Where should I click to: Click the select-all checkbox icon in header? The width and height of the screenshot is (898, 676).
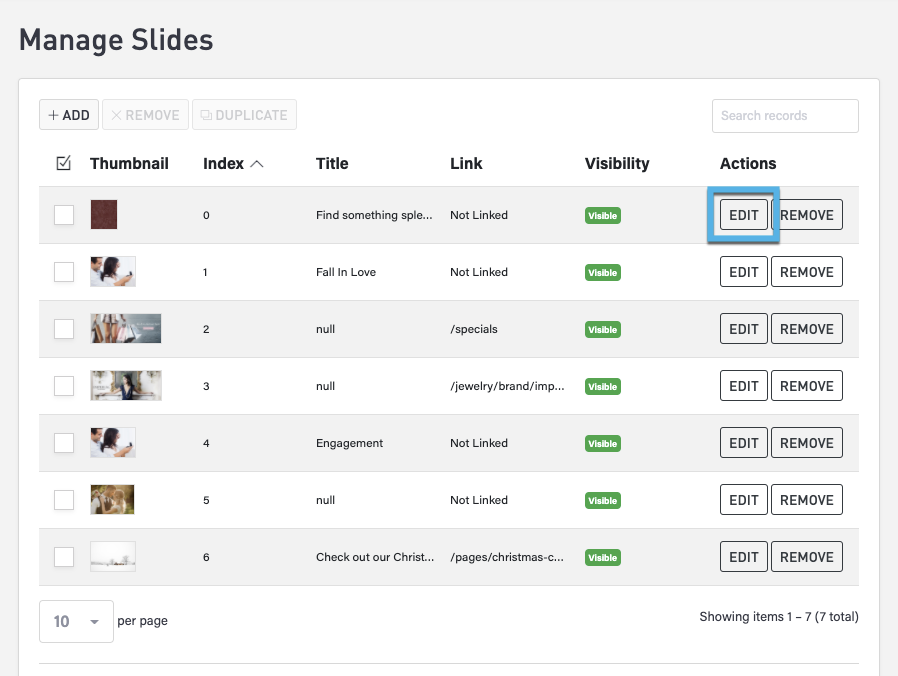pos(64,163)
